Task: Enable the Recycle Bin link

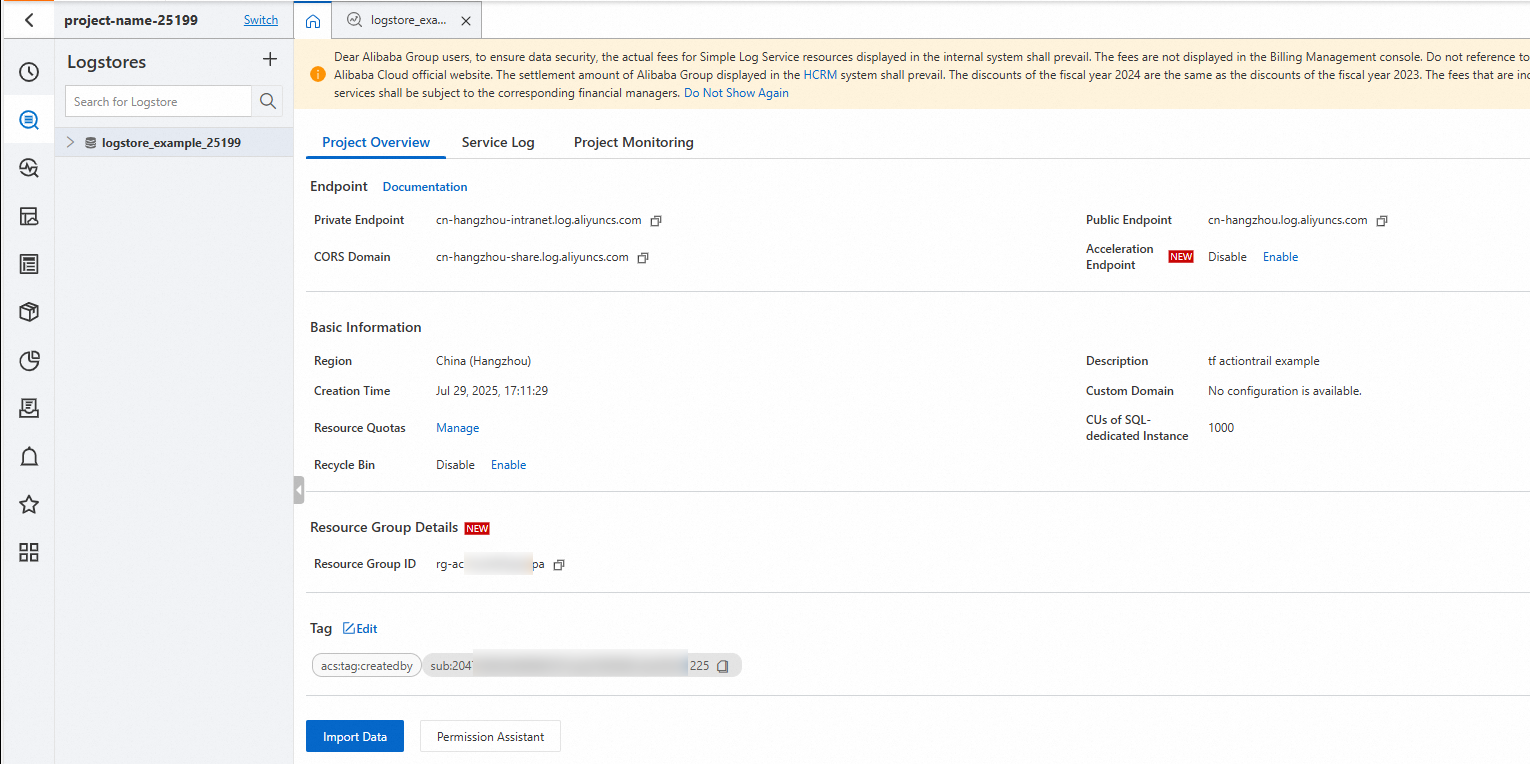Action: pos(508,465)
